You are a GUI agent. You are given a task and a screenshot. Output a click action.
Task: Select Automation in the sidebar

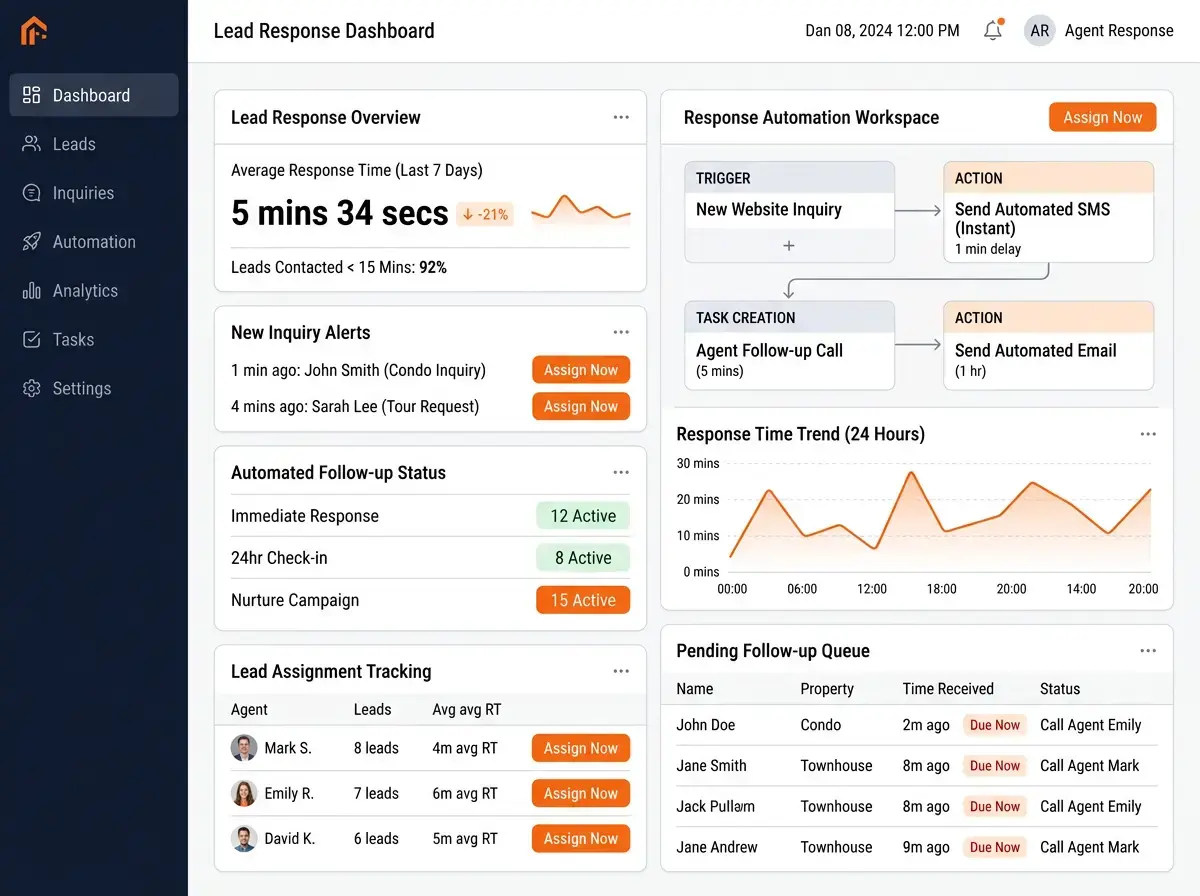tap(94, 242)
